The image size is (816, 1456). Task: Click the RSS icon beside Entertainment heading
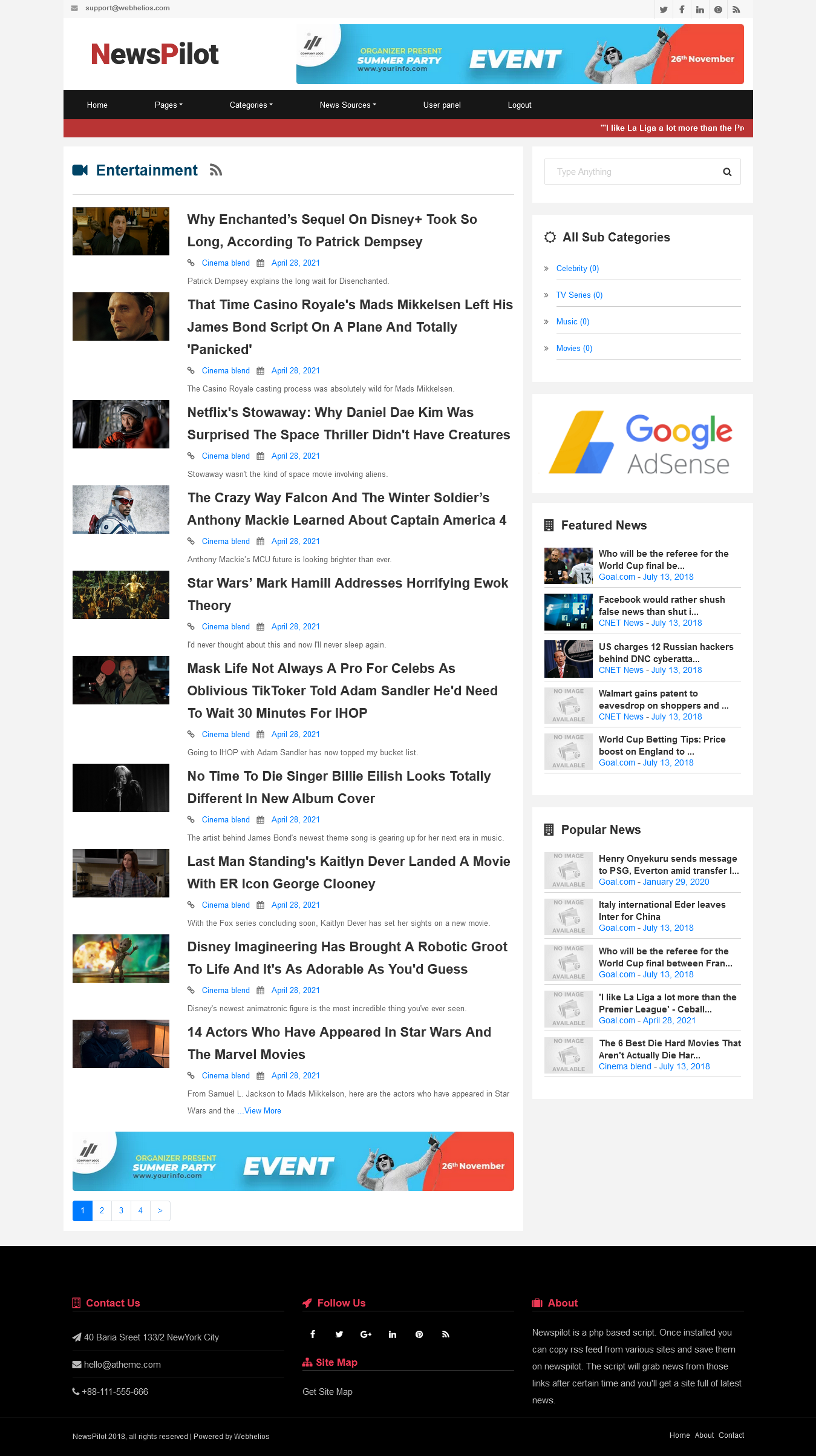(216, 170)
